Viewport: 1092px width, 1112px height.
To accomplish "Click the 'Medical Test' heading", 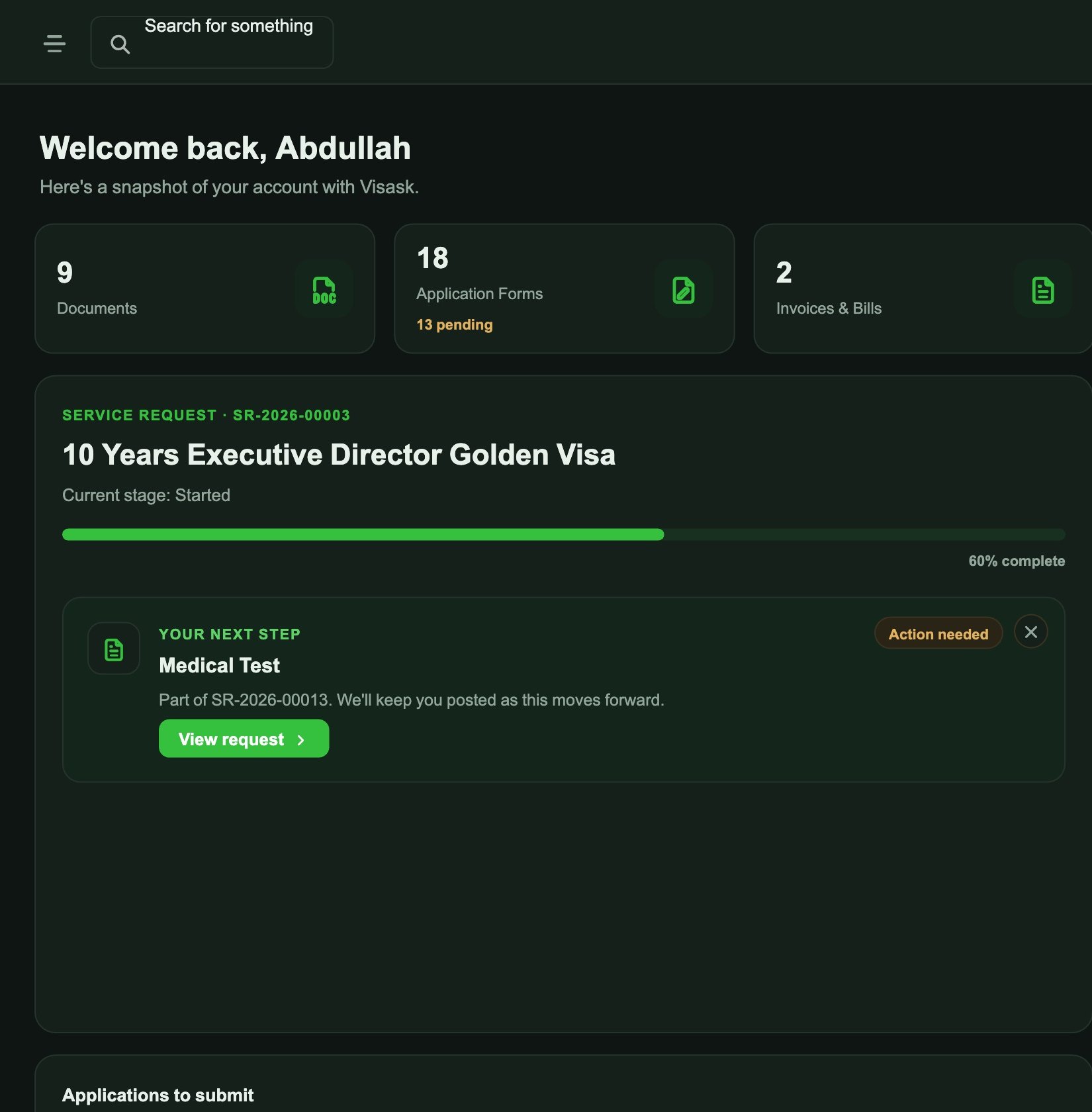I will coord(220,665).
